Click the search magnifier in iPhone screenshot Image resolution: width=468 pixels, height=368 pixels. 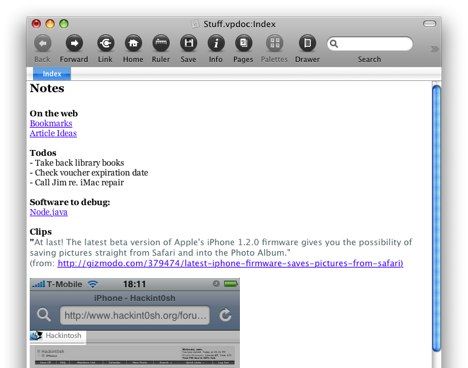click(44, 315)
